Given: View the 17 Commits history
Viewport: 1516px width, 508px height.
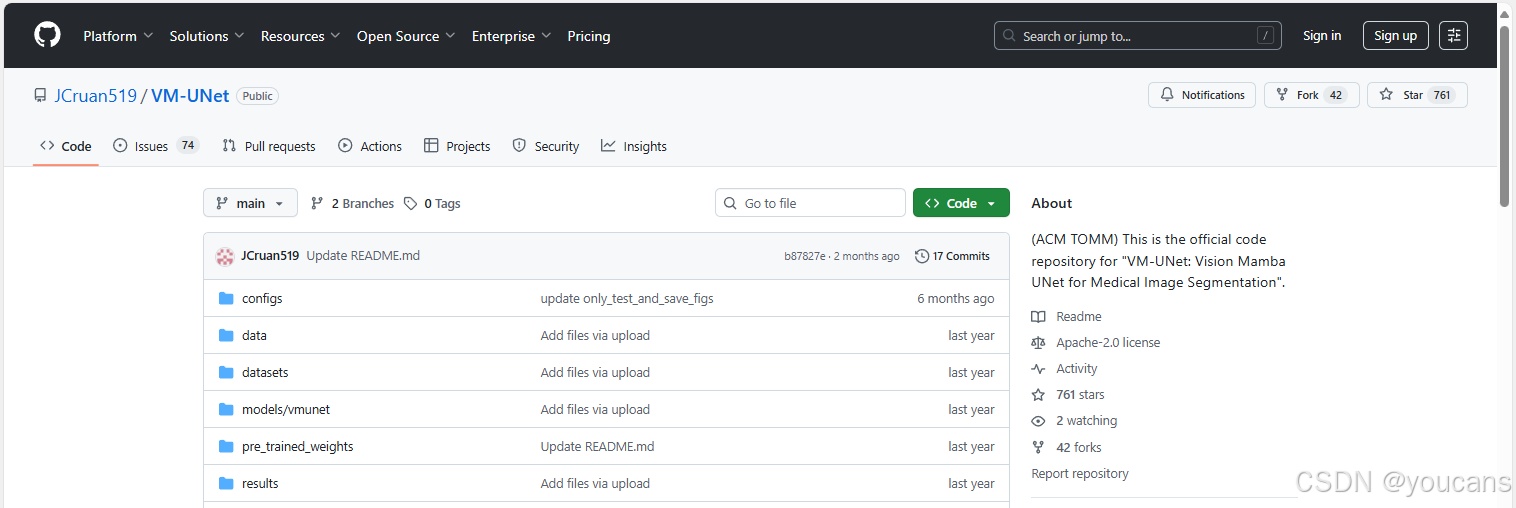Looking at the screenshot, I should click(952, 256).
